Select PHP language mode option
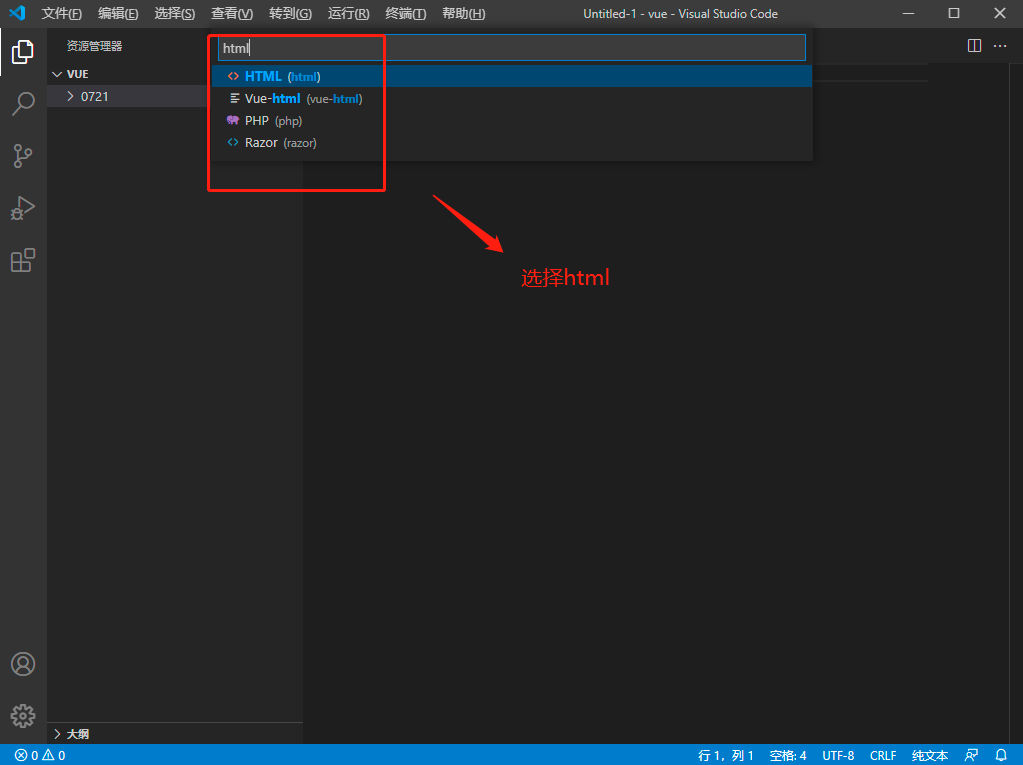 pos(512,121)
